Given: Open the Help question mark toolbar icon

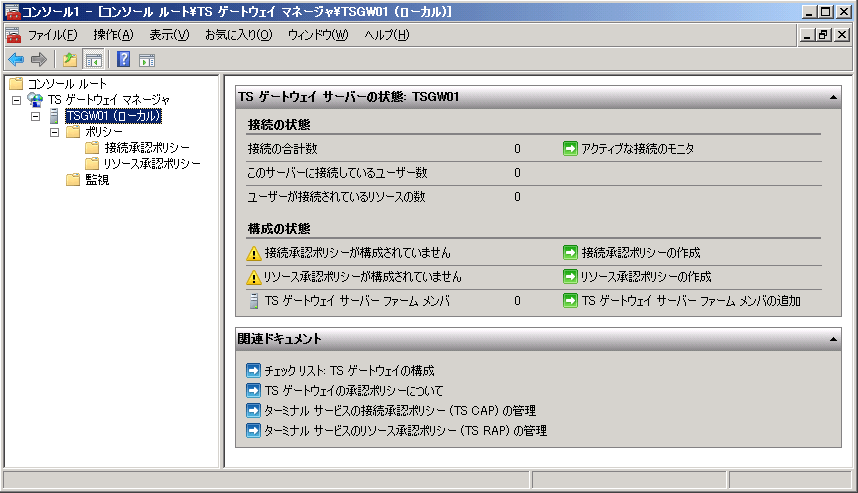Looking at the screenshot, I should point(124,59).
